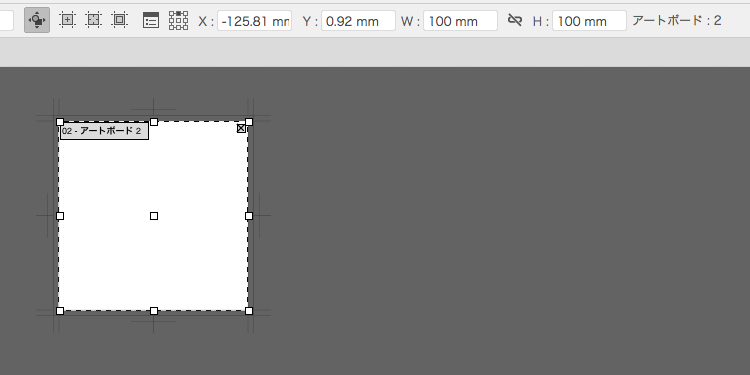Viewport: 750px width, 375px height.
Task: Click the X position field showing -125.81 mm
Action: click(254, 21)
